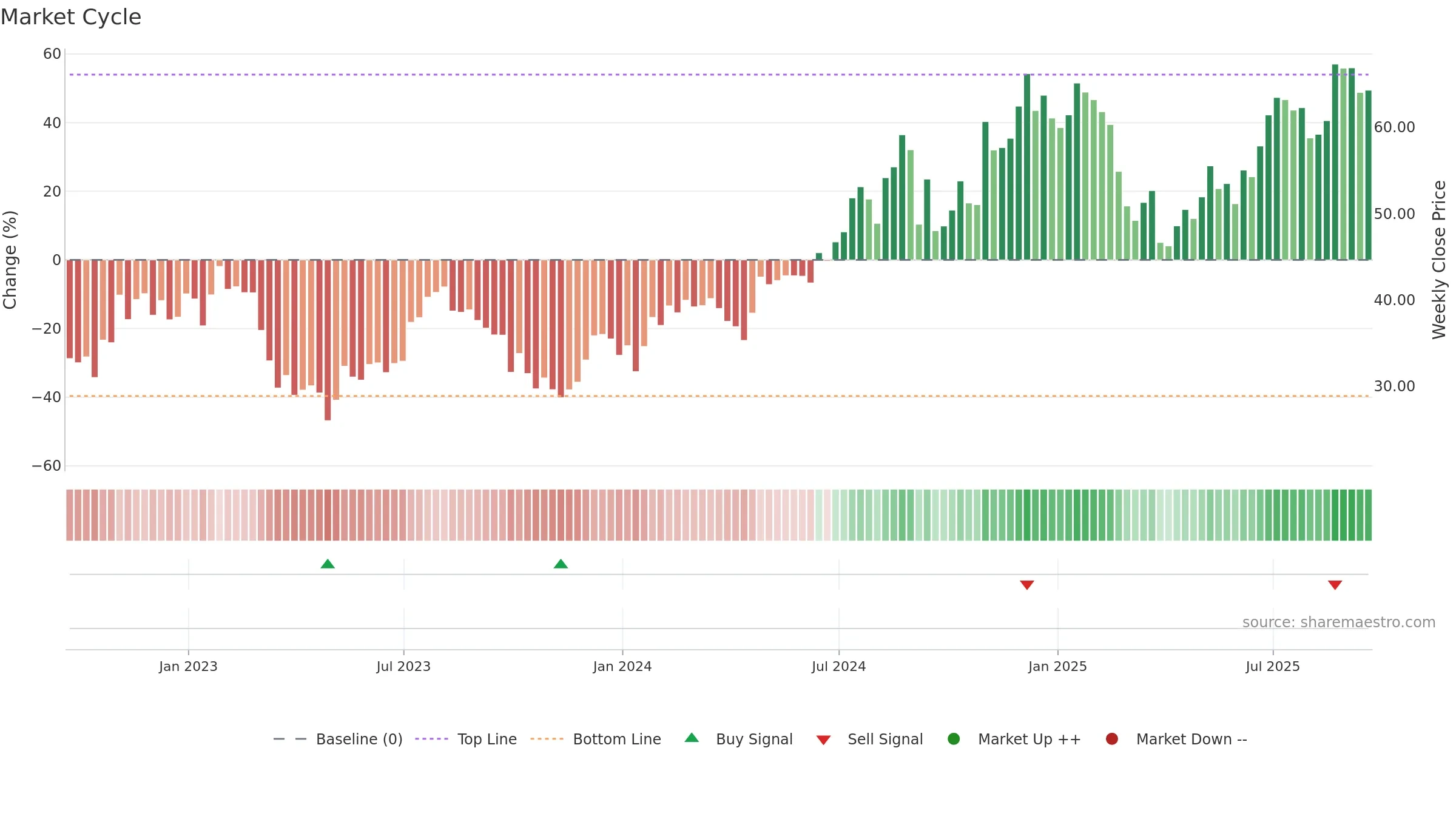Click the grey dashed Baseline legend sample
Screen dimensions: 1456x819
click(290, 739)
